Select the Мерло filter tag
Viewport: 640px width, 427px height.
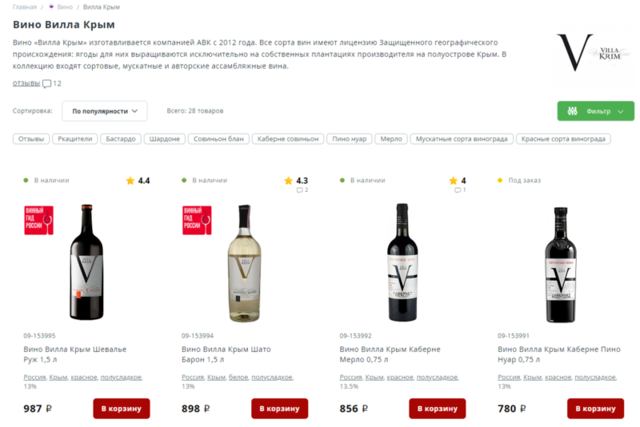[x=391, y=139]
